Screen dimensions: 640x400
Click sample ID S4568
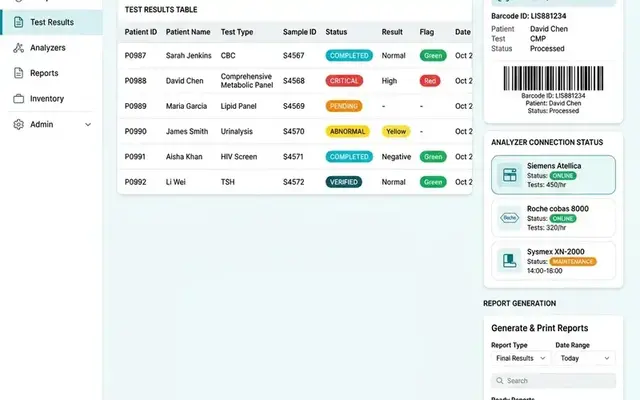point(293,81)
